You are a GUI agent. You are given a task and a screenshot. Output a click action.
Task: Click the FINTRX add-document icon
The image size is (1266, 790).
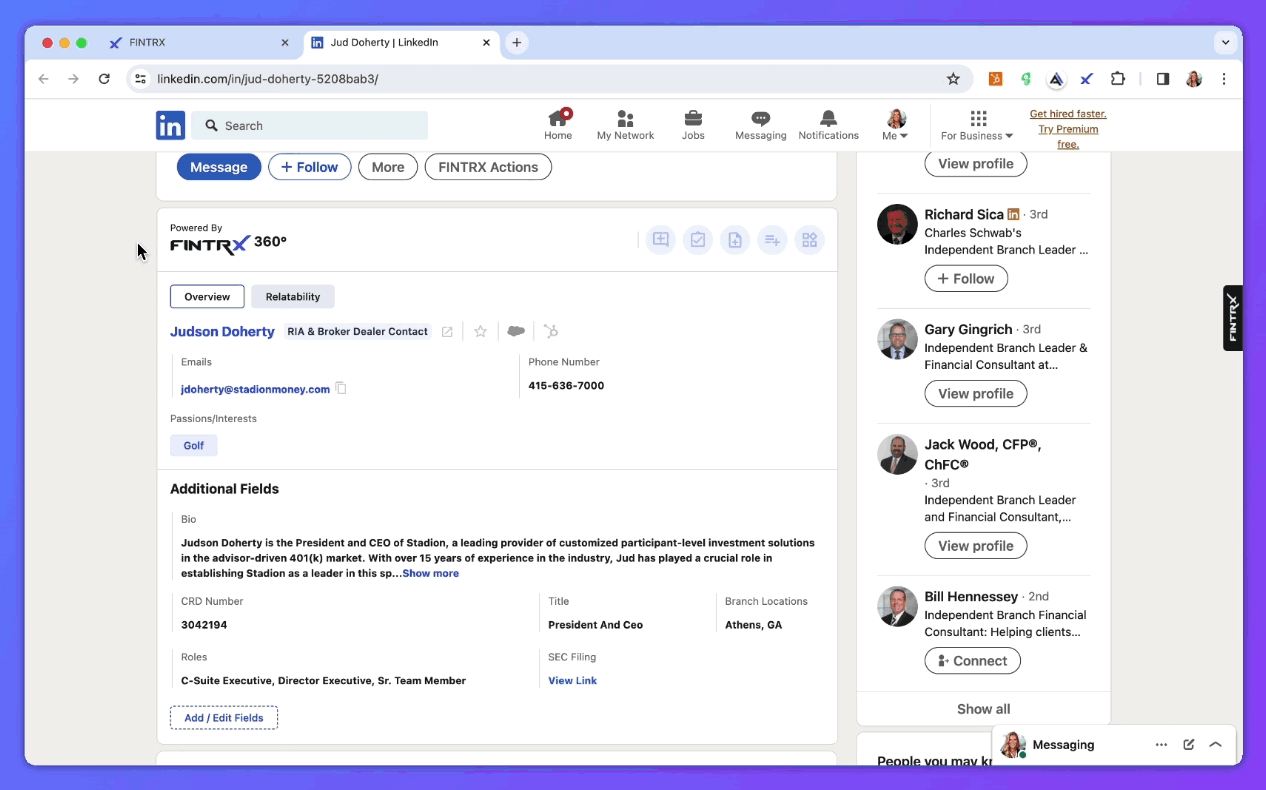pyautogui.click(x=735, y=240)
